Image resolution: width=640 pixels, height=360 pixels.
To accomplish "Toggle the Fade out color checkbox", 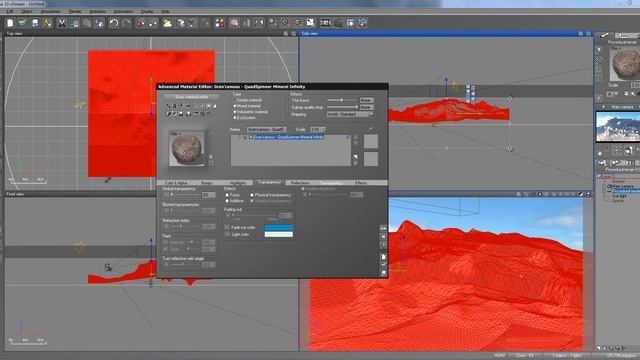I will tap(227, 227).
